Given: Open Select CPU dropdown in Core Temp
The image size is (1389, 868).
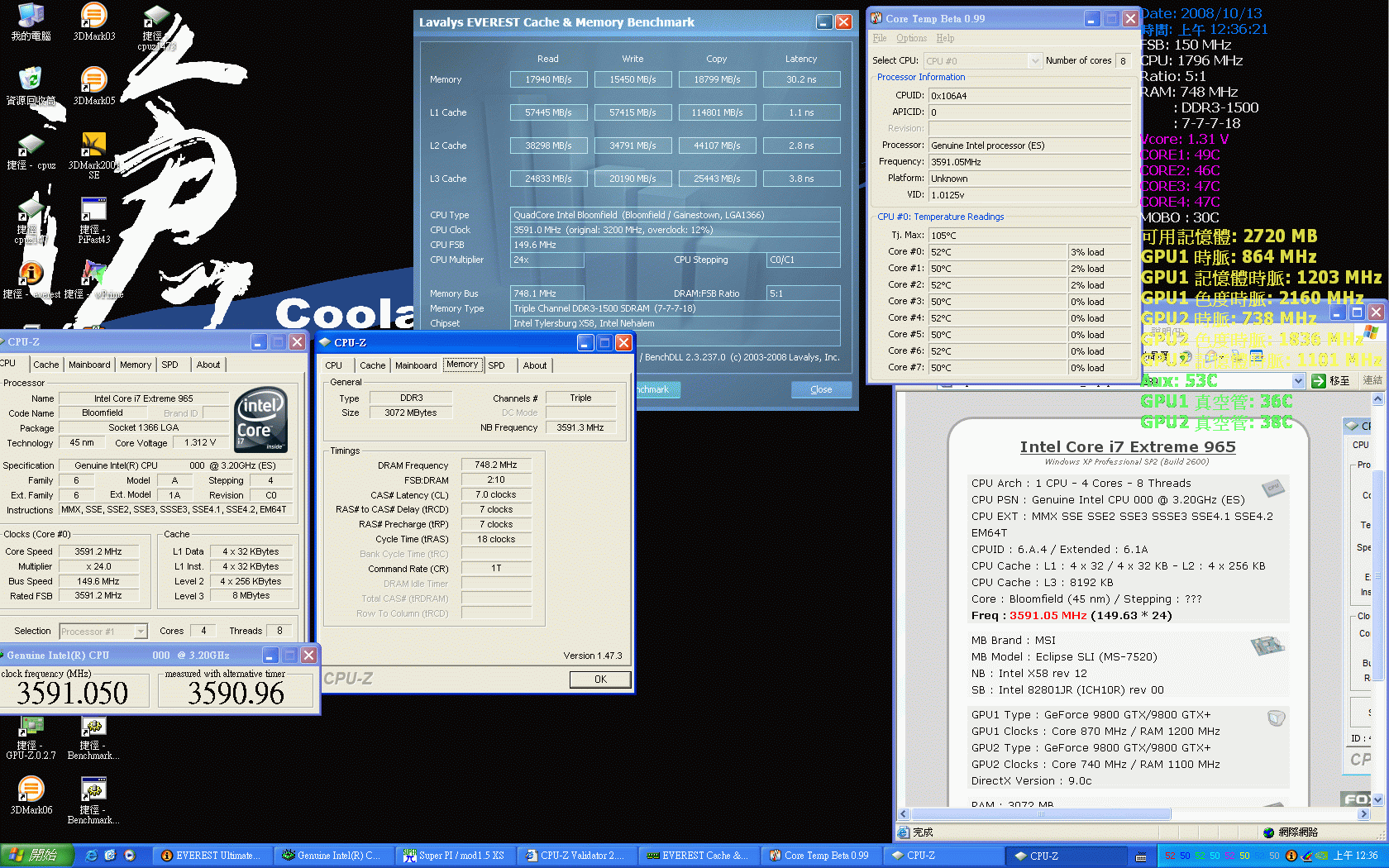Looking at the screenshot, I should pyautogui.click(x=981, y=60).
